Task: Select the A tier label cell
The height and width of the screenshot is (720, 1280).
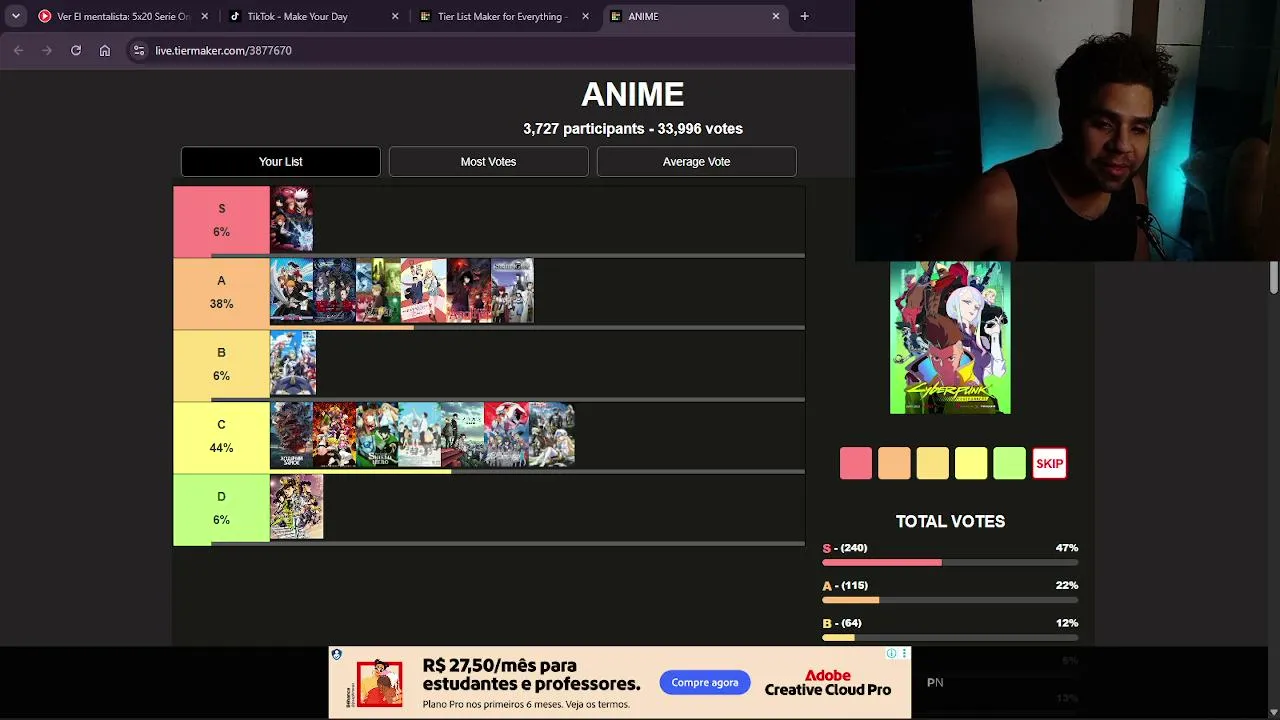Action: click(x=222, y=293)
